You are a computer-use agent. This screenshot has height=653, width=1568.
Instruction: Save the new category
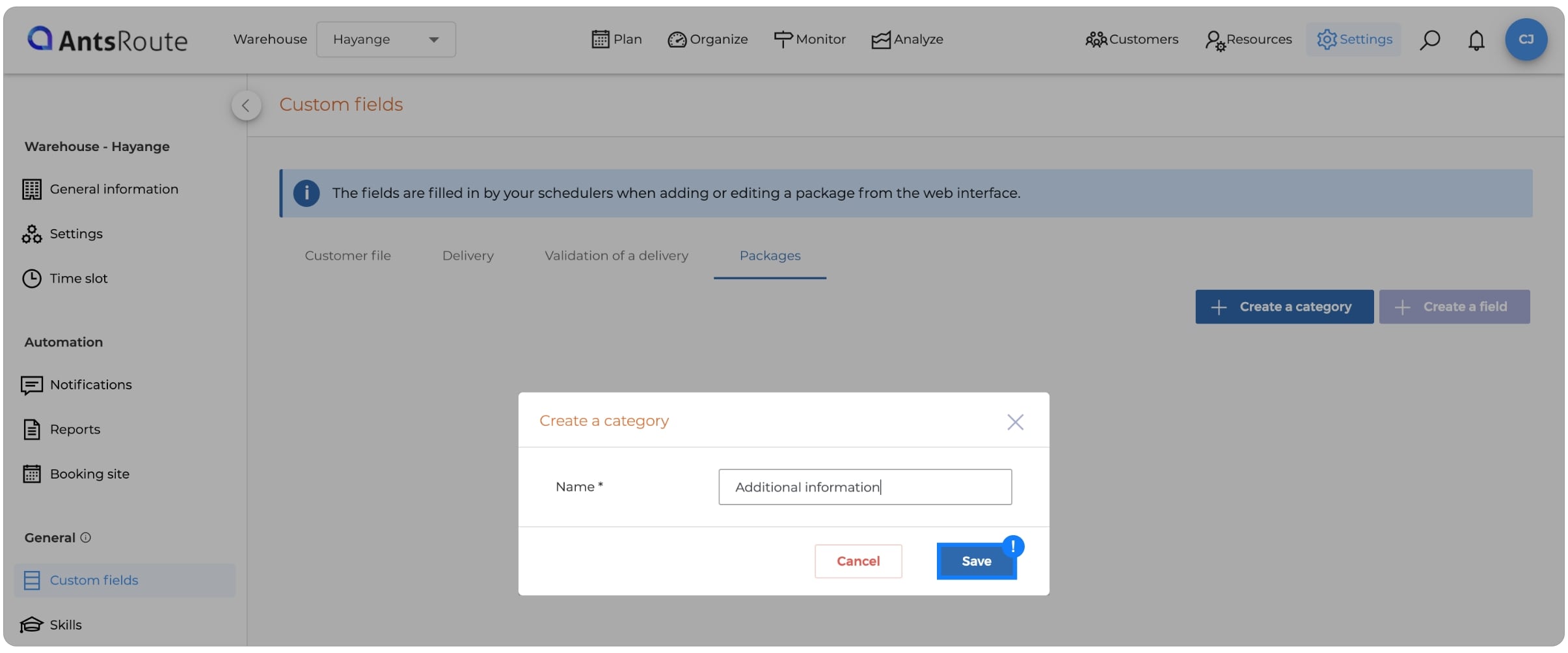coord(977,561)
